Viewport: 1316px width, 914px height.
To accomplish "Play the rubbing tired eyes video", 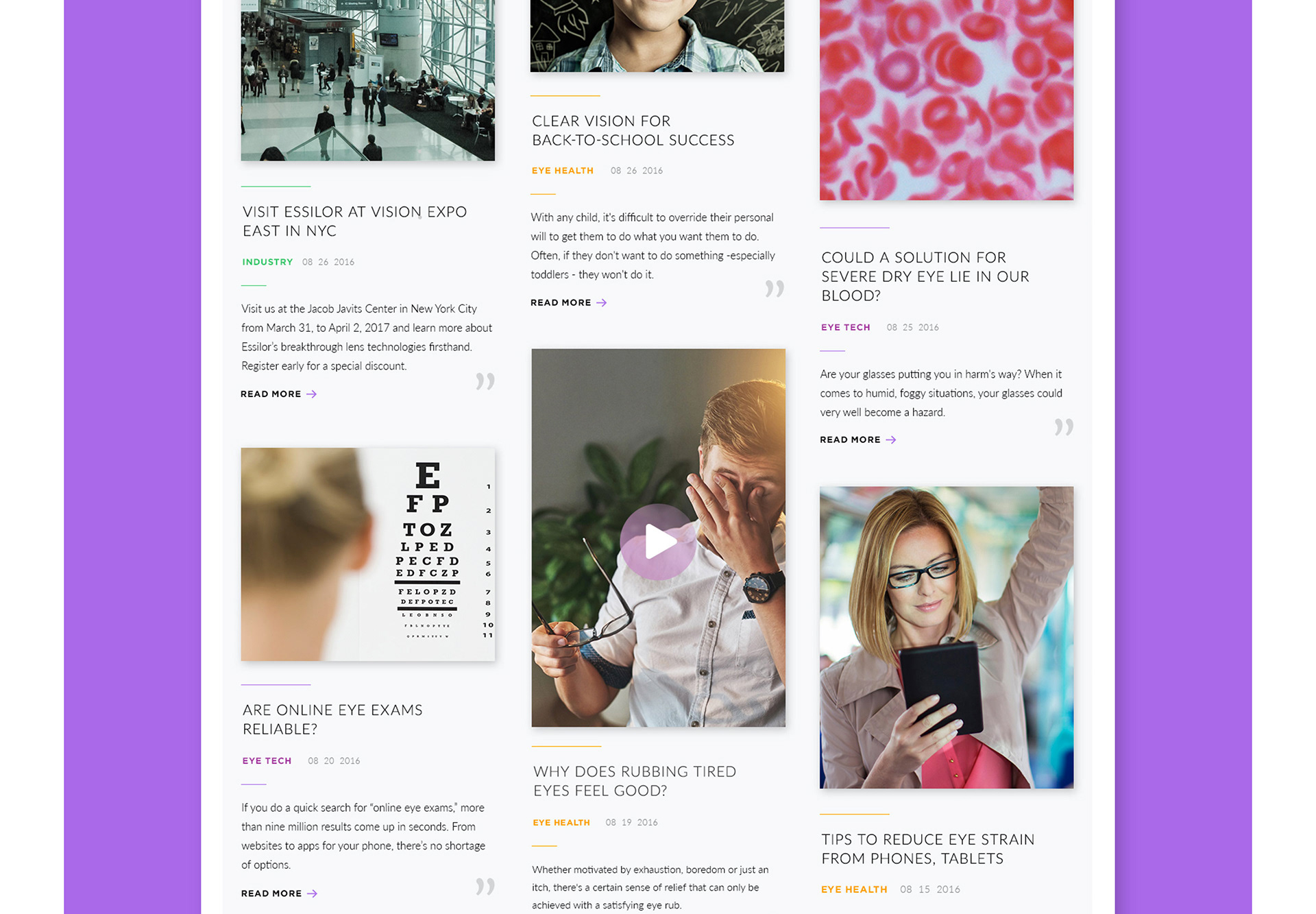I will (658, 542).
